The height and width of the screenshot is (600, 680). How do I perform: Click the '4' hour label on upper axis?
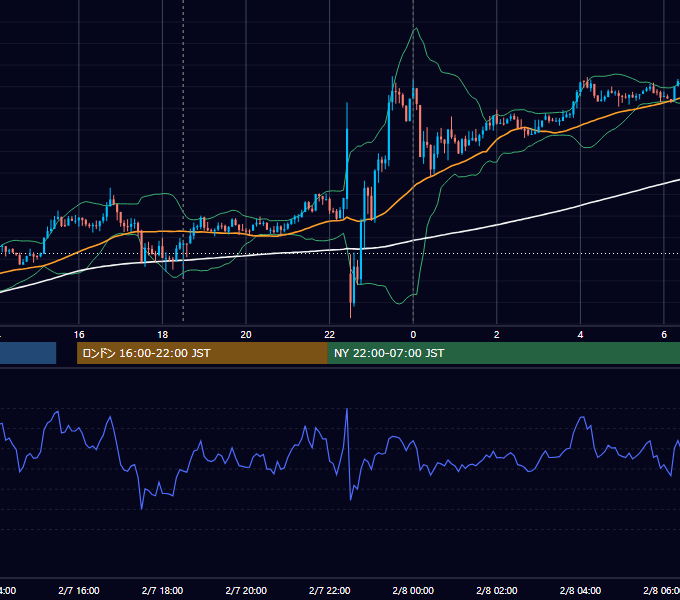pos(580,335)
